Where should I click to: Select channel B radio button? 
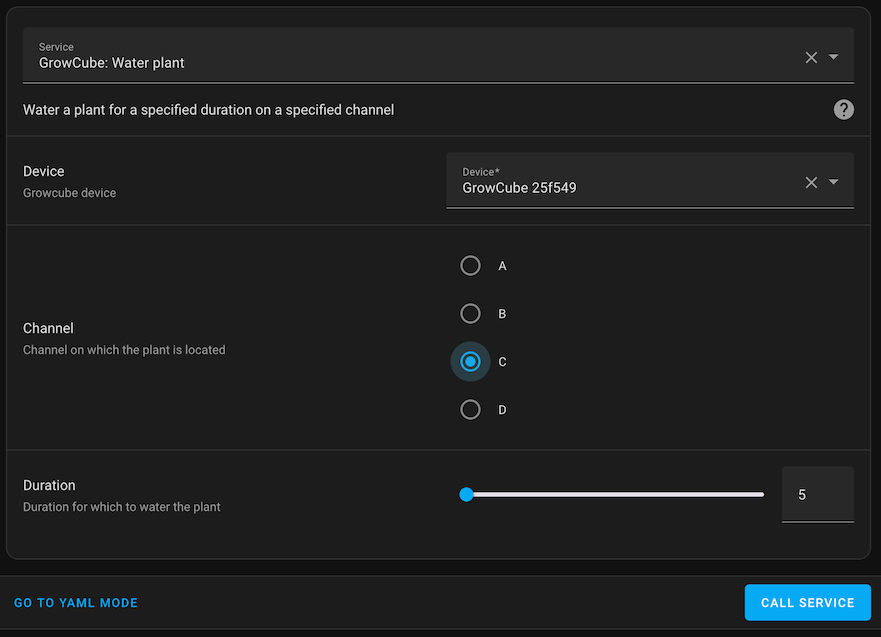click(470, 313)
